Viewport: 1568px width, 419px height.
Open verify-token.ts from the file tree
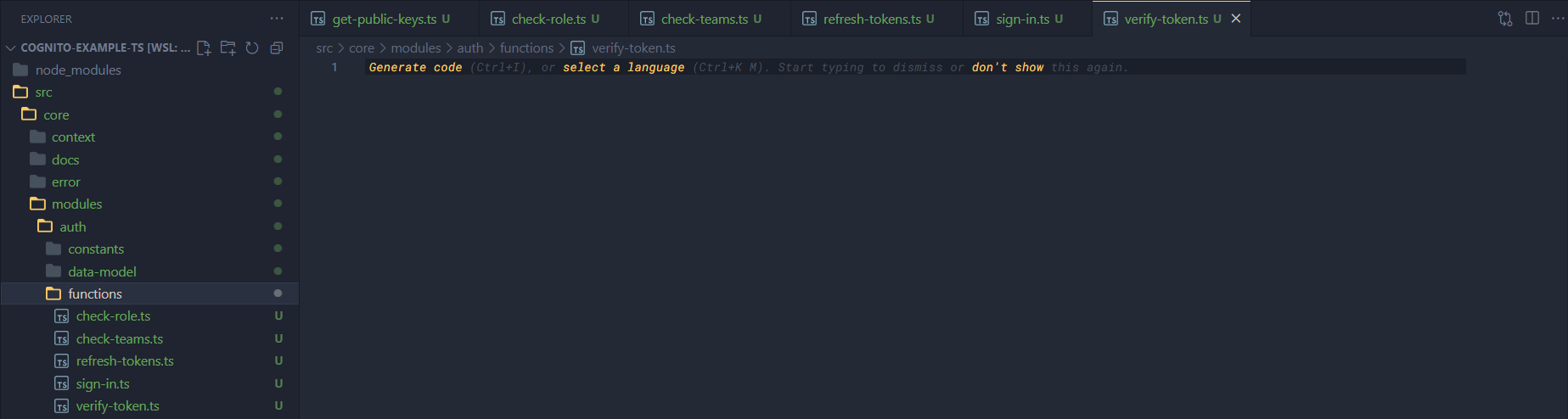149,405
